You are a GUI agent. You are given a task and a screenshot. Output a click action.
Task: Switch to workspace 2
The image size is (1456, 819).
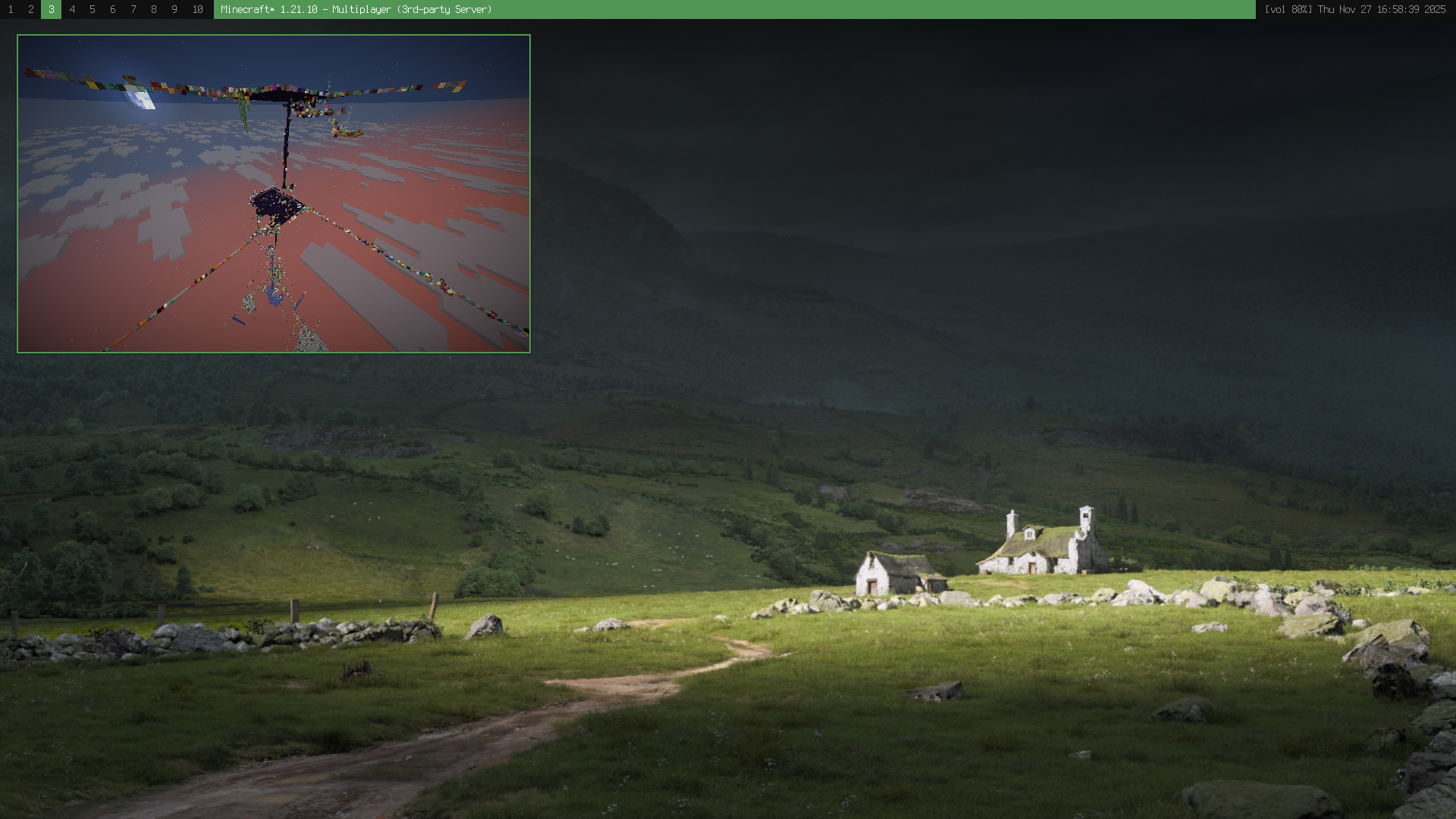[31, 9]
